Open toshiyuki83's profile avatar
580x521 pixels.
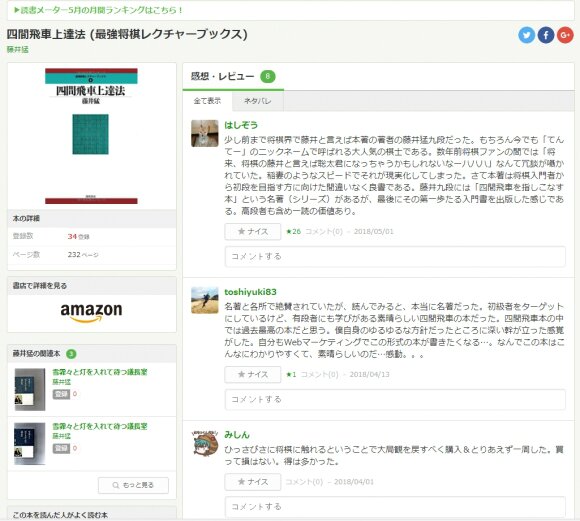click(205, 300)
